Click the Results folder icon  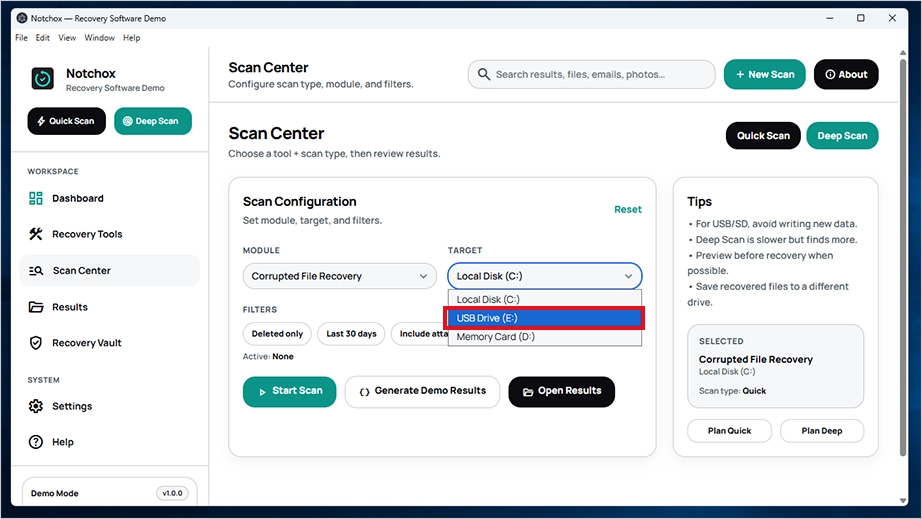36,307
